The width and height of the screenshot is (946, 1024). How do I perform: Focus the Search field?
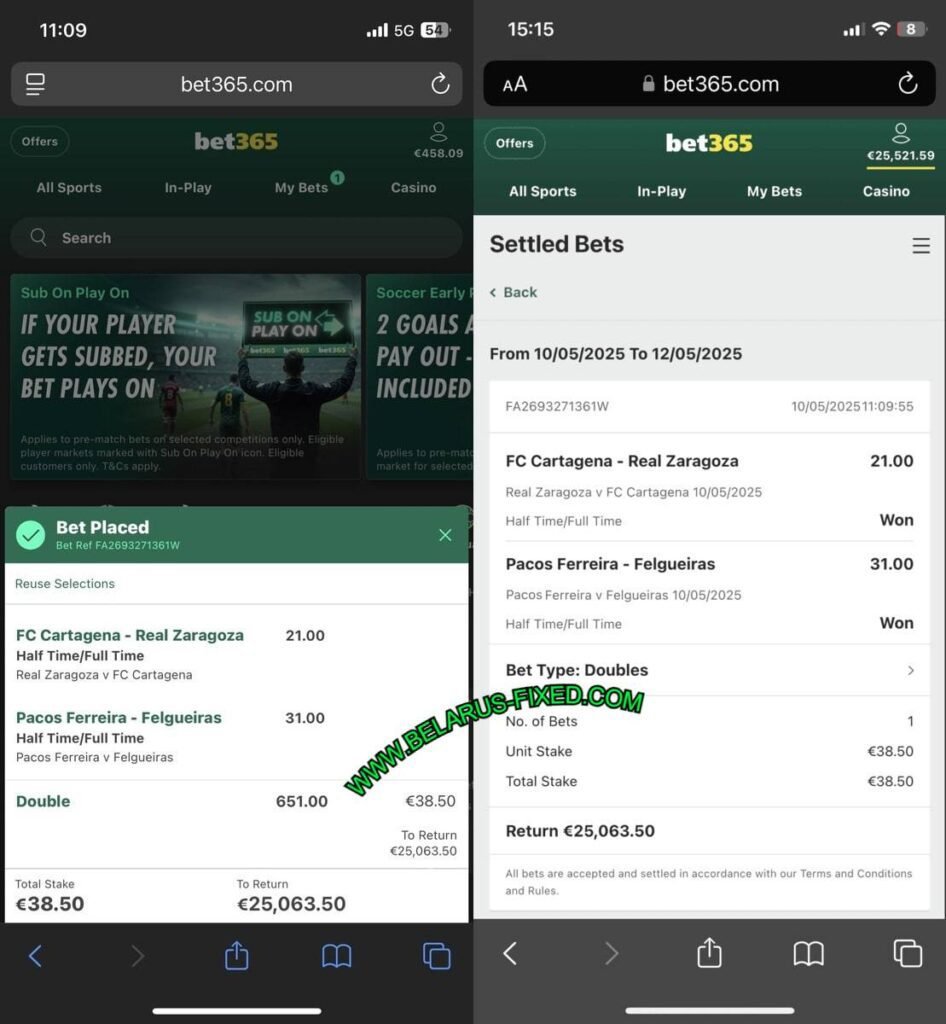coord(236,237)
